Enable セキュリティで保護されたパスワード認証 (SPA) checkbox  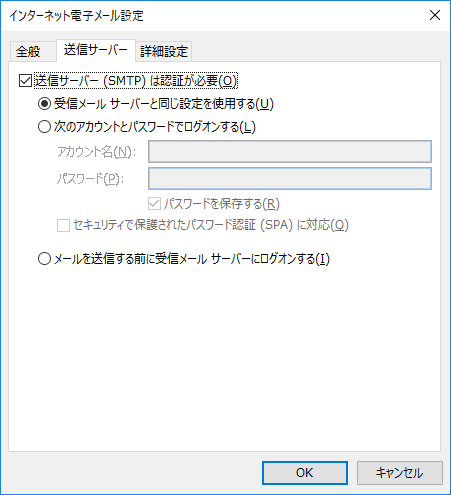click(63, 225)
